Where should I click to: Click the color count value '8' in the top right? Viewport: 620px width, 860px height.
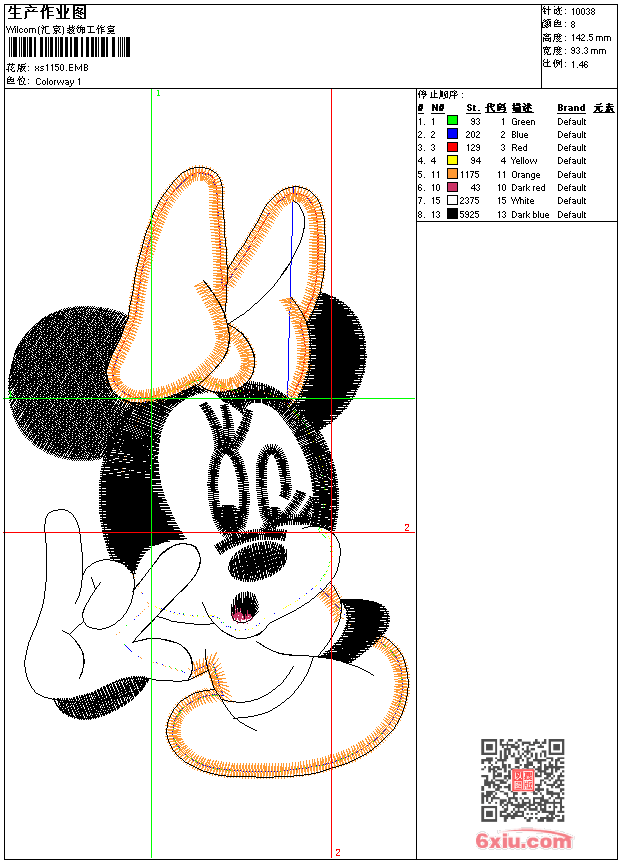point(573,25)
